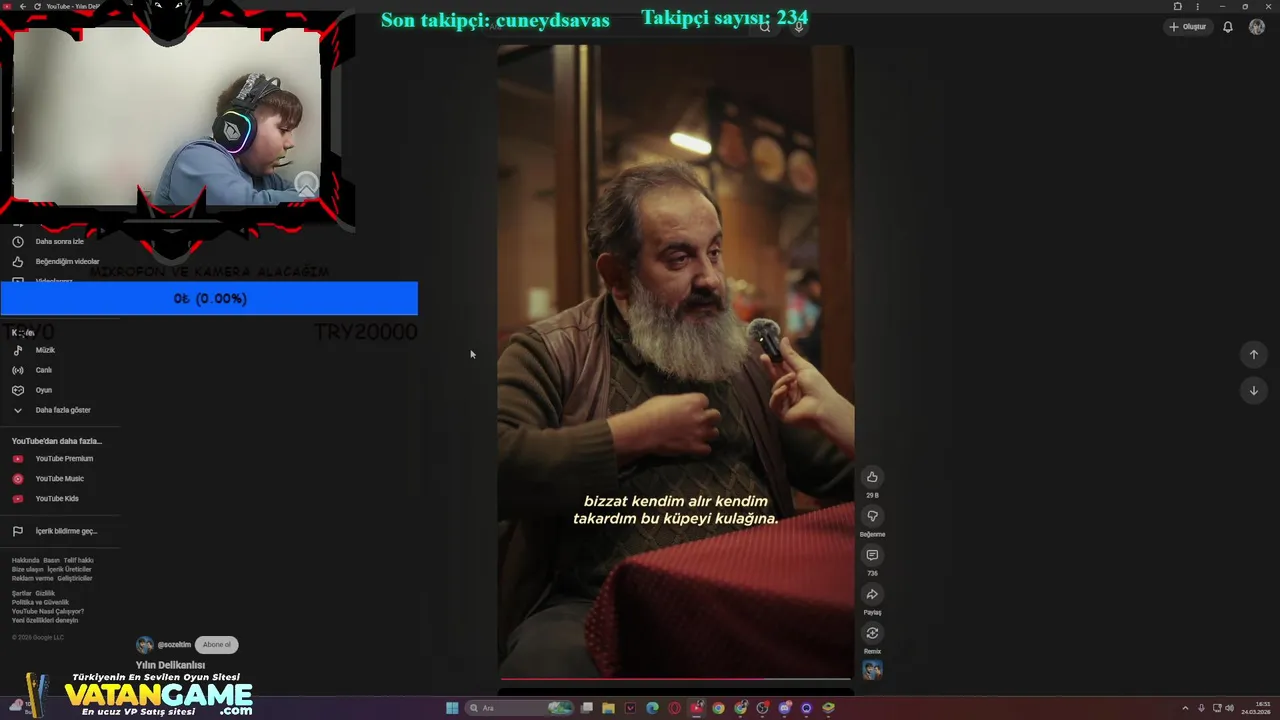This screenshot has width=1280, height=720.
Task: Share the Short via Paylaş icon
Action: (x=872, y=594)
